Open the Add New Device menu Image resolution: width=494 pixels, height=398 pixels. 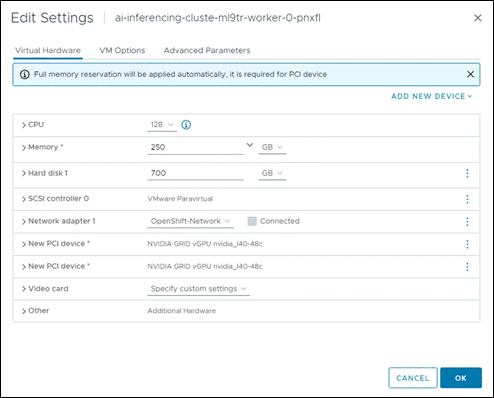pyautogui.click(x=432, y=96)
